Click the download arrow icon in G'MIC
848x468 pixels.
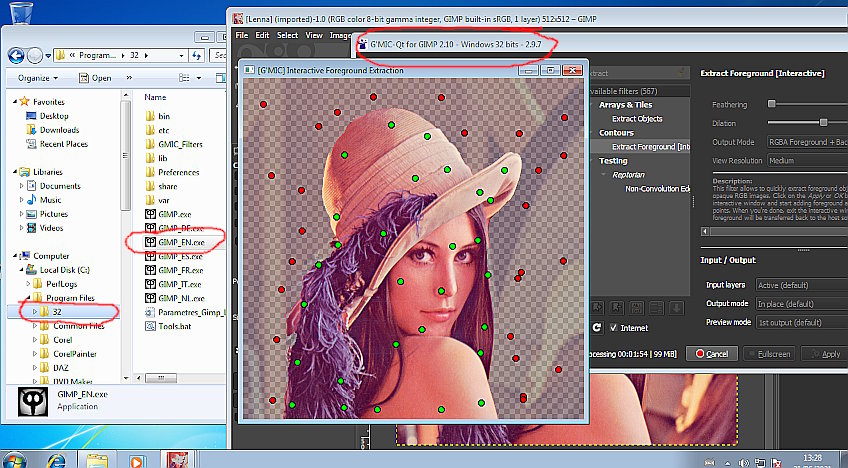pos(675,308)
